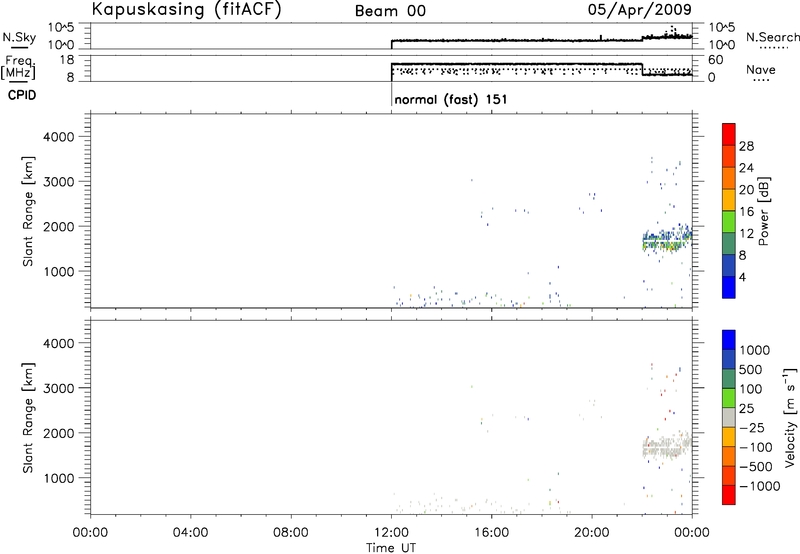Click the Power [dB] colorbar title
Viewport: 800px width, 554px height.
coord(763,211)
